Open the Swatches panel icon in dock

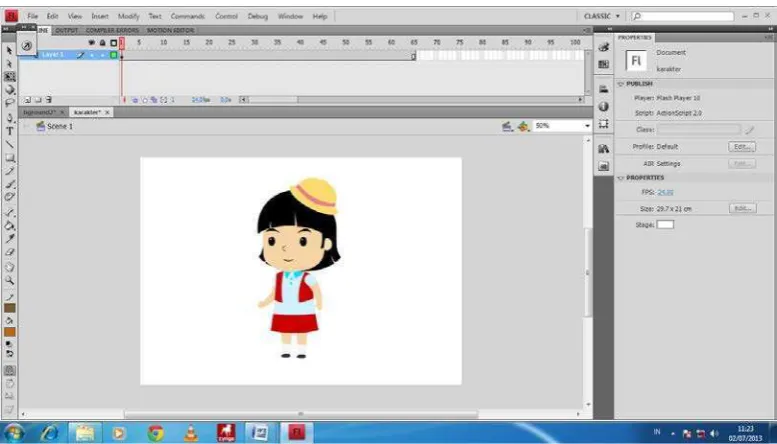[604, 64]
